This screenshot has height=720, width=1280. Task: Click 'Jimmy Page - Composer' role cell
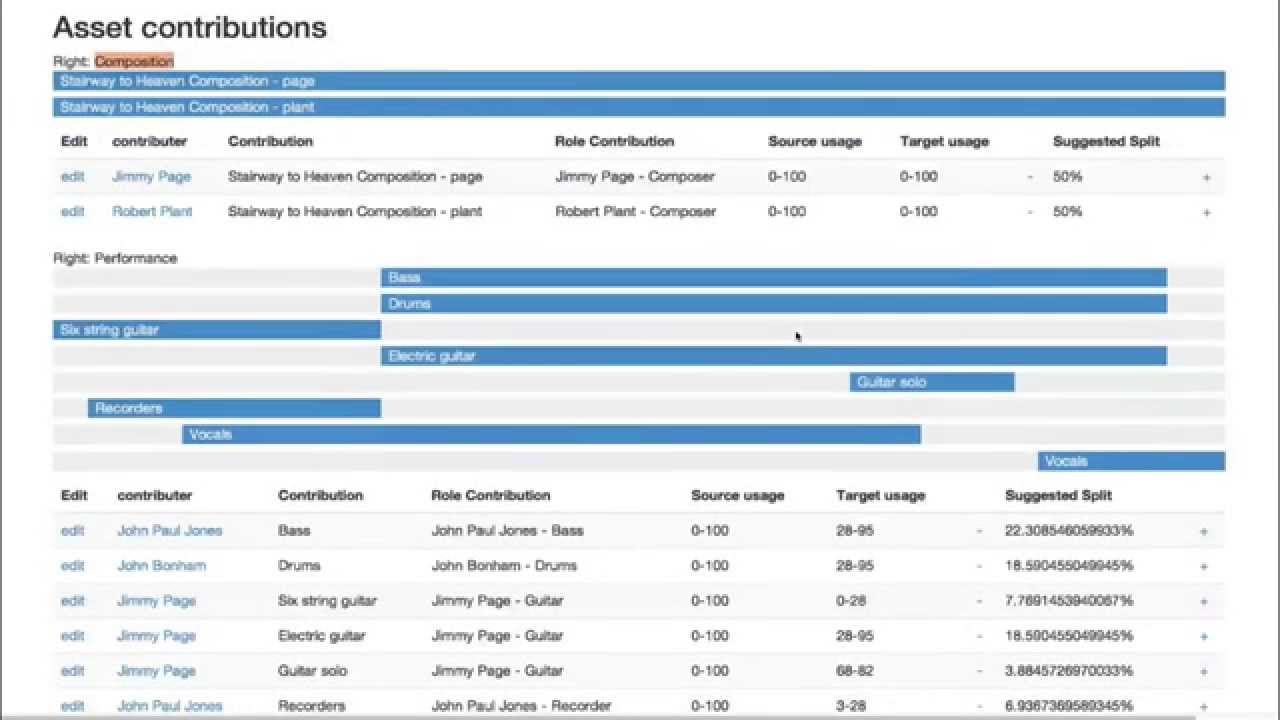click(635, 176)
